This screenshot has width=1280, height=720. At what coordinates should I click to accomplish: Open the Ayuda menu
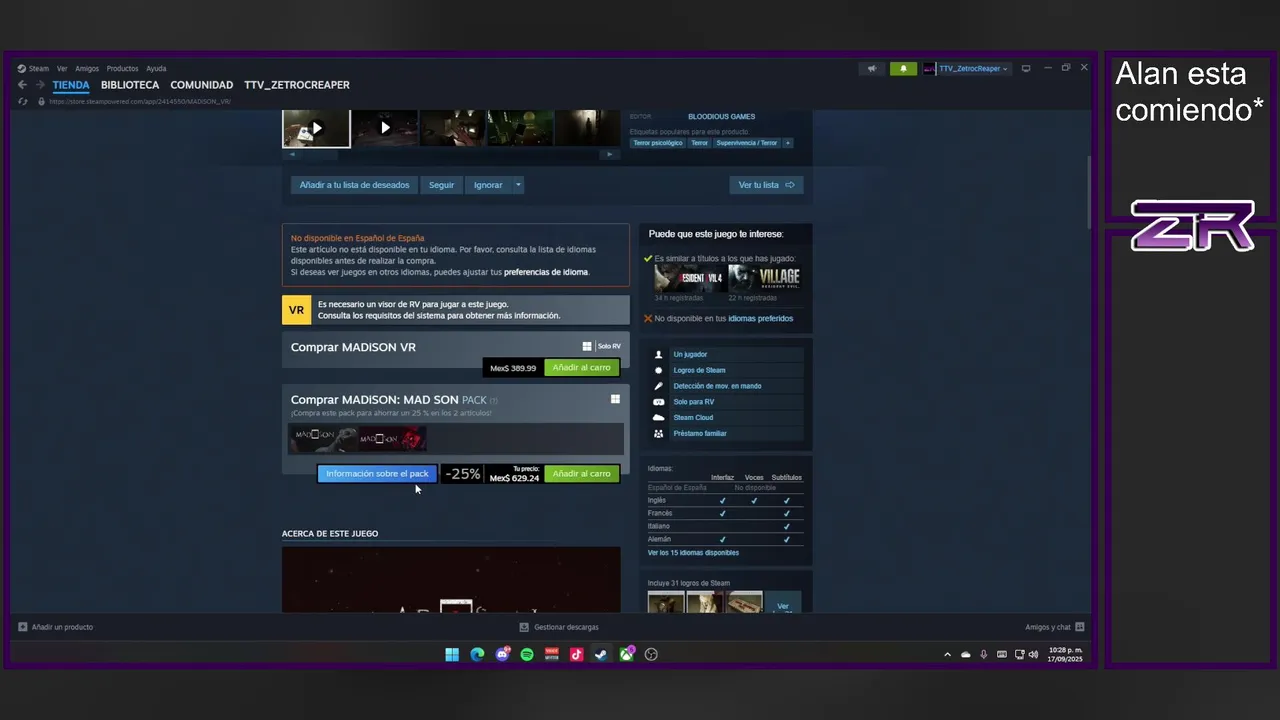tap(156, 69)
